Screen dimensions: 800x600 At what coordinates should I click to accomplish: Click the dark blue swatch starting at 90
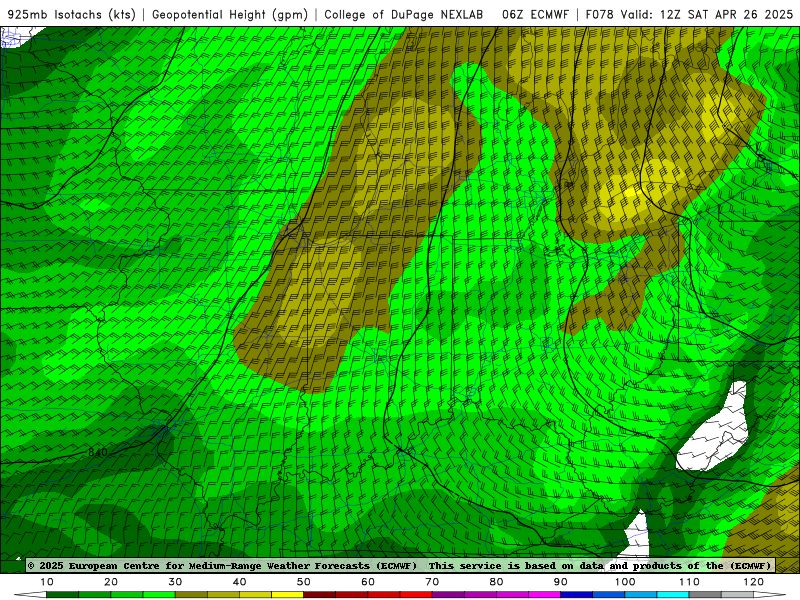pos(577,595)
